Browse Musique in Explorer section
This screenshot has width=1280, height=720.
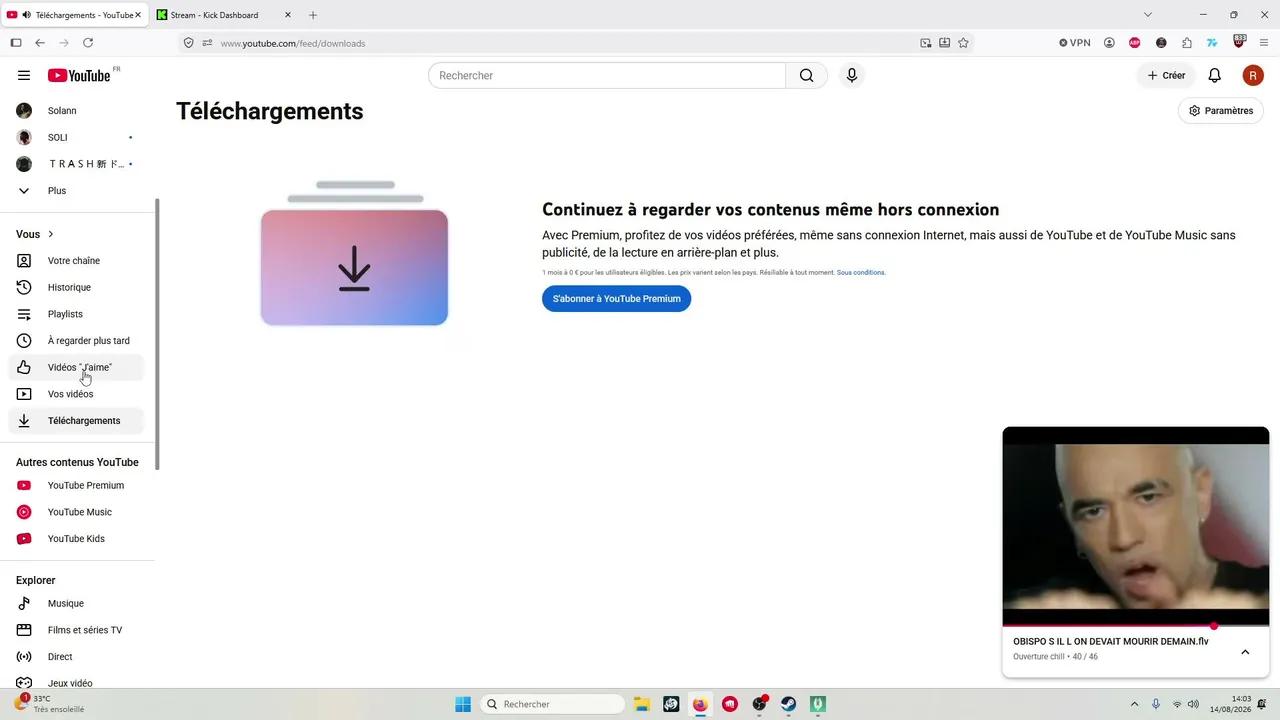point(78,604)
